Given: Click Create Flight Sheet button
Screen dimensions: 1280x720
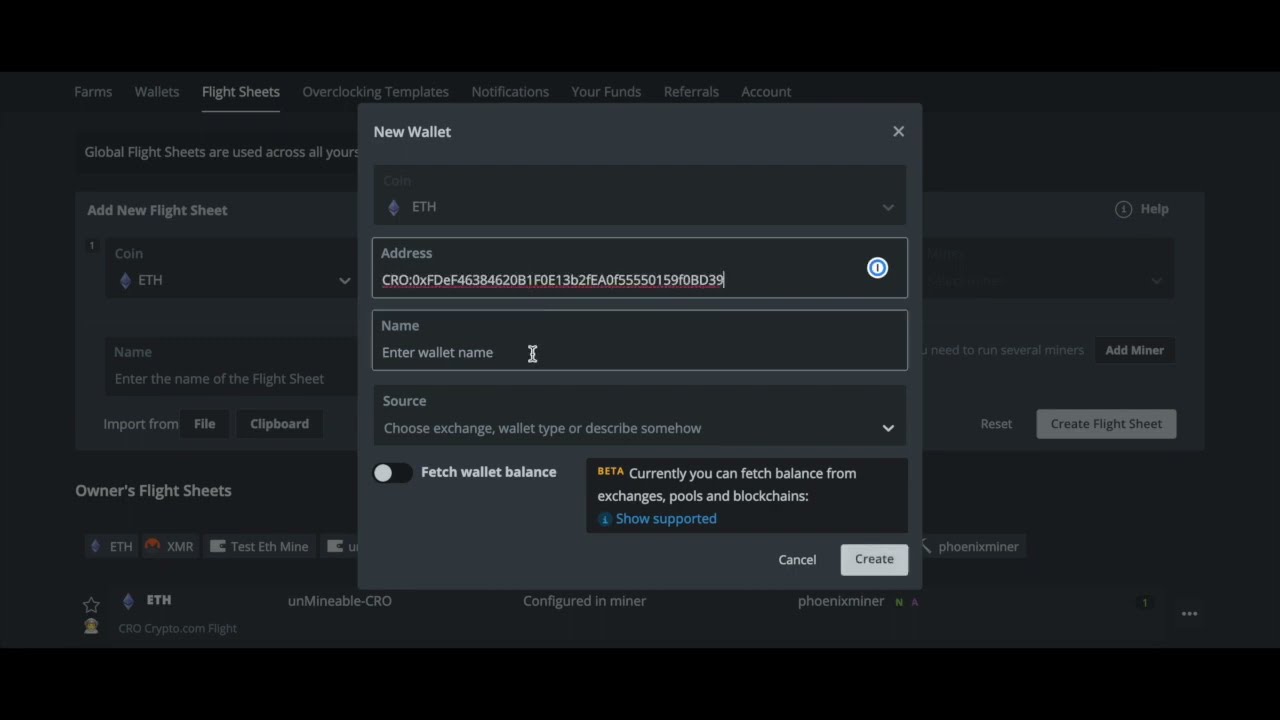Looking at the screenshot, I should [x=1106, y=424].
